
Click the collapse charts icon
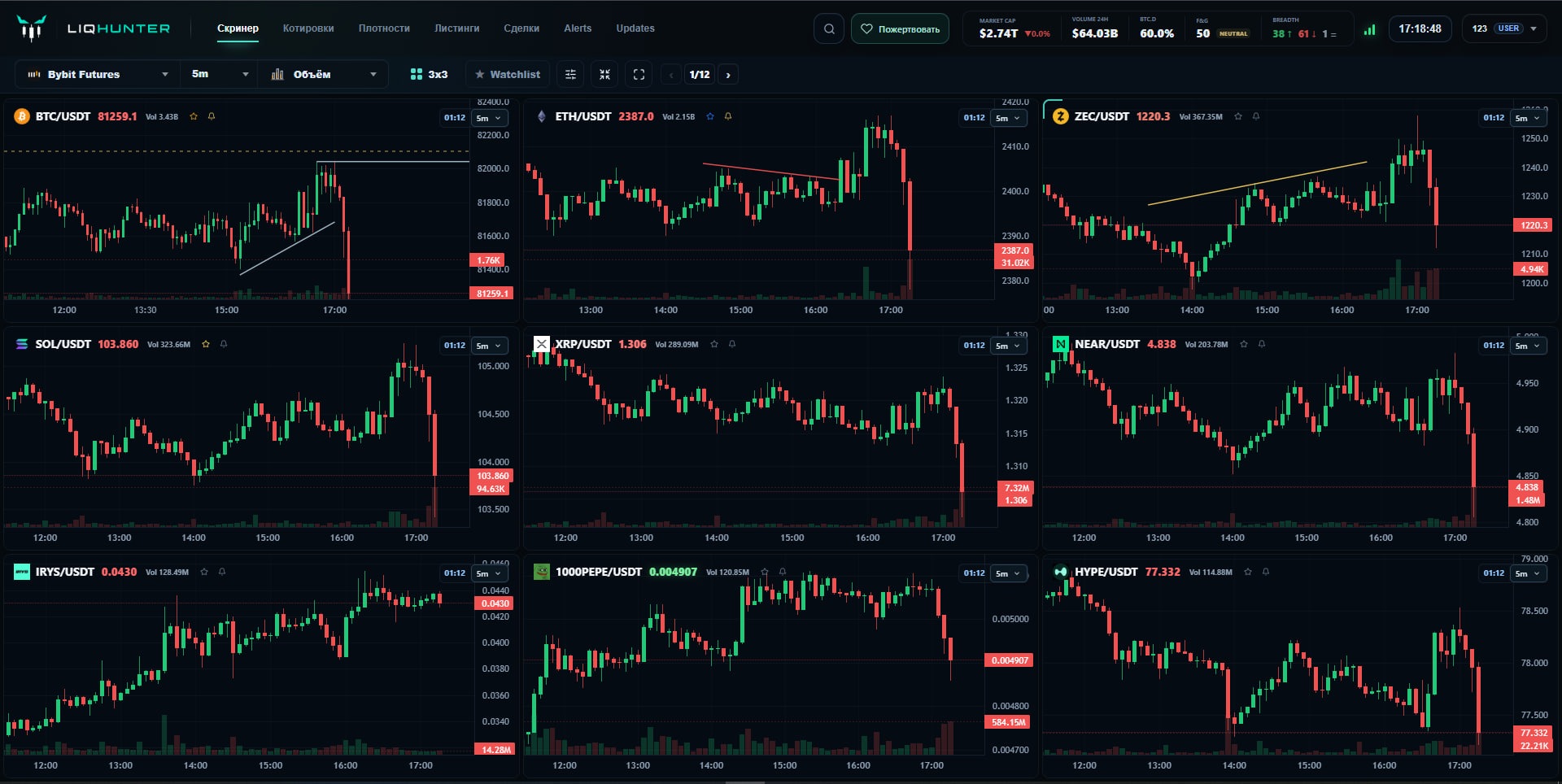604,74
